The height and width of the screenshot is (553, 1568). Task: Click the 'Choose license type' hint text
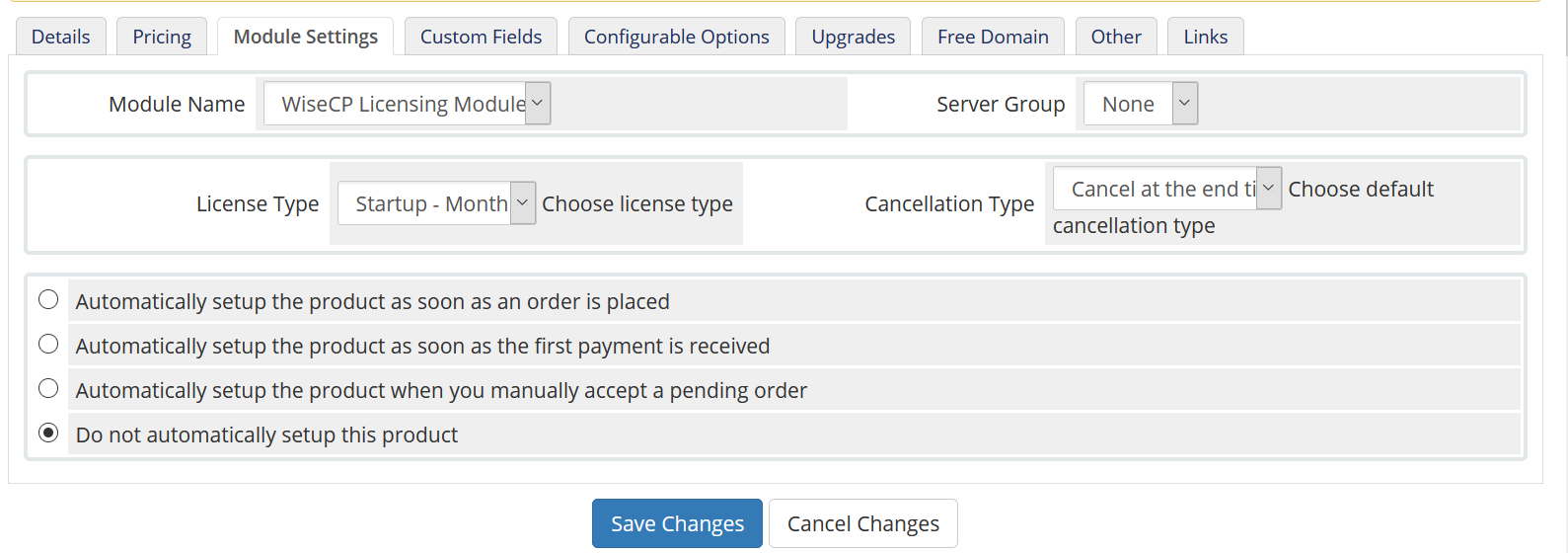(637, 203)
